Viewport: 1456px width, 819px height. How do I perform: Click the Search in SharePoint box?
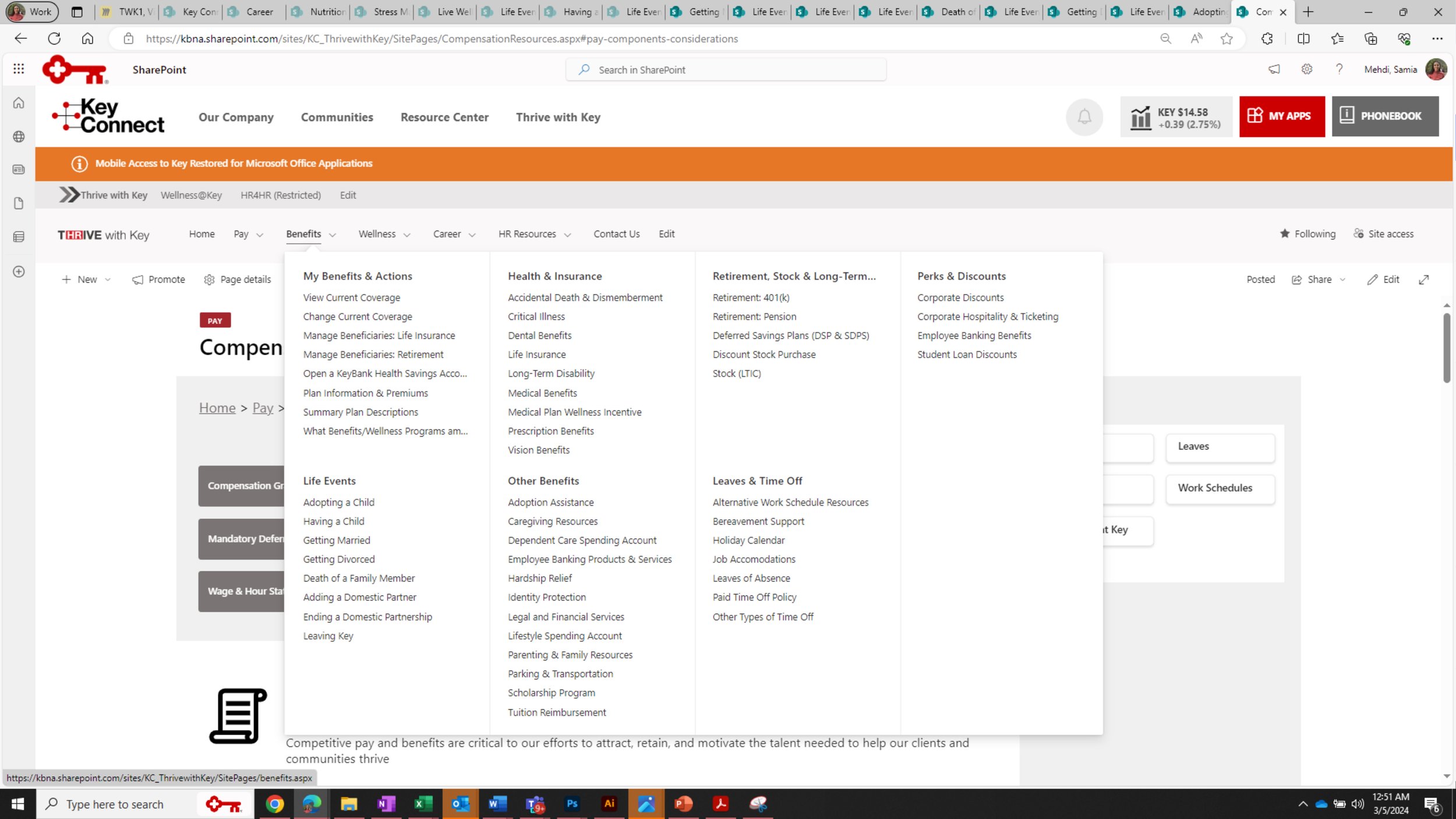coord(726,70)
